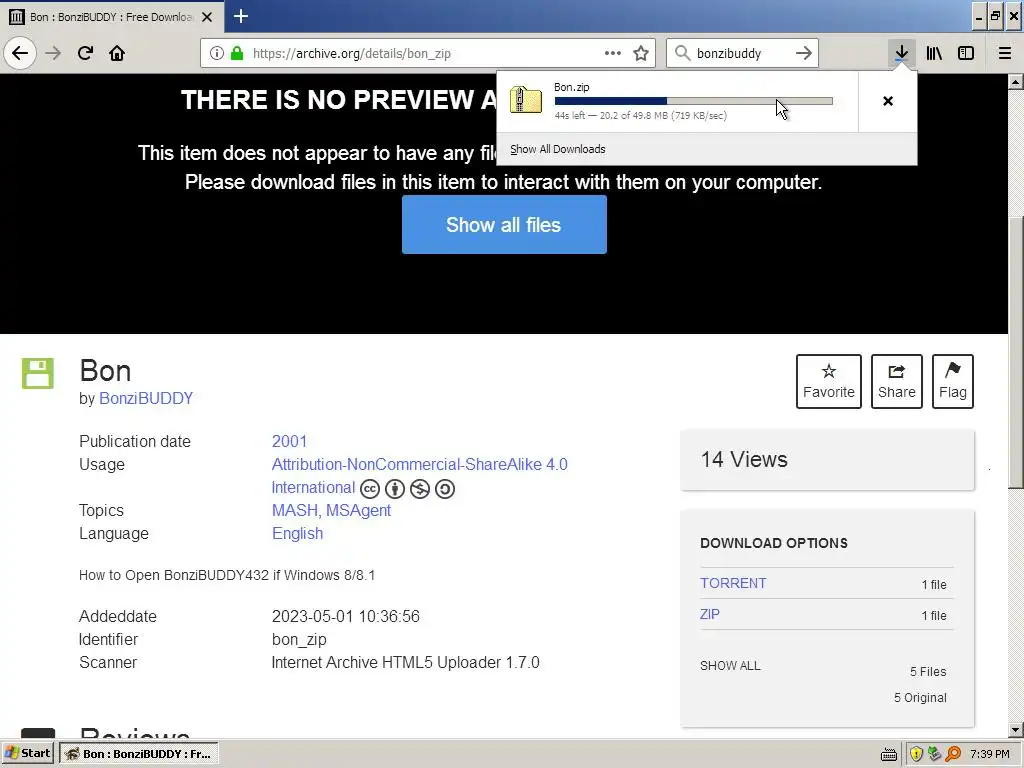Image resolution: width=1024 pixels, height=768 pixels.
Task: Click the Bon : BonziBUDDY taskbar button
Action: [138, 754]
